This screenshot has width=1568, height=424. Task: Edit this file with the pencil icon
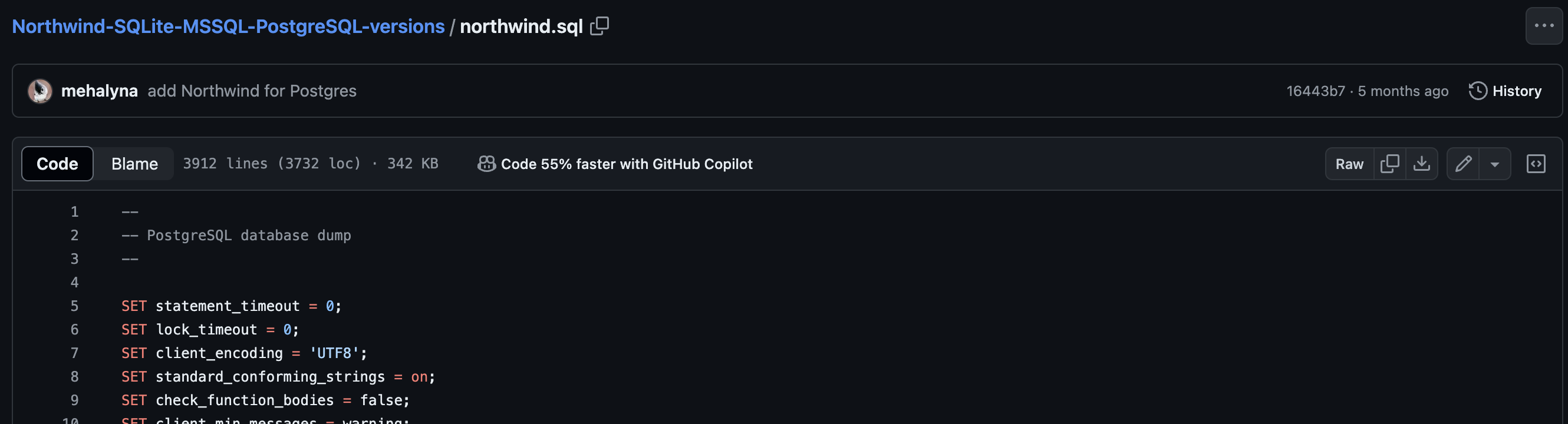coord(1463,164)
